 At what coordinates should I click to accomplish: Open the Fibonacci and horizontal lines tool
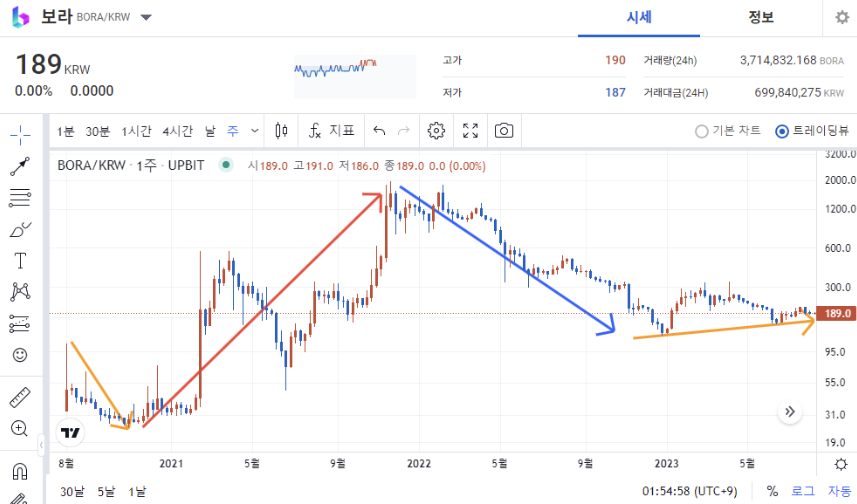(20, 197)
